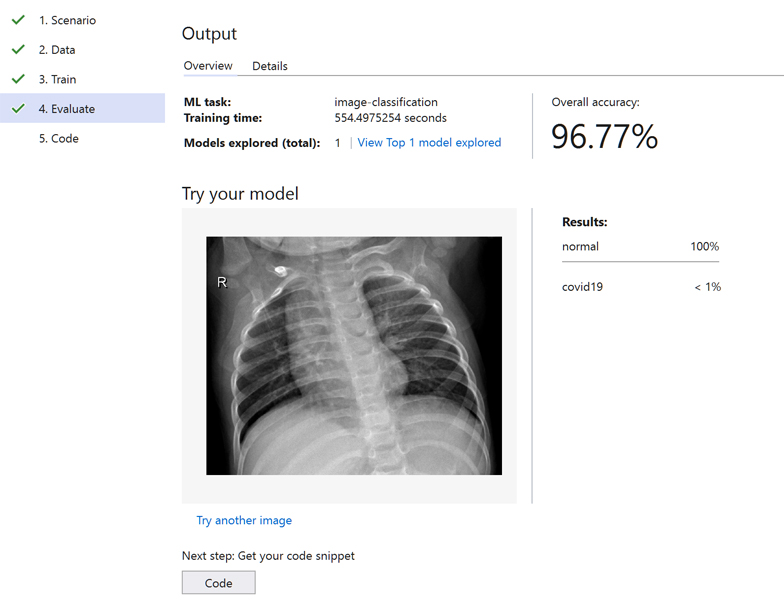Jump to the 5. Code step
Screen dimensions: 784x603
[x=59, y=138]
